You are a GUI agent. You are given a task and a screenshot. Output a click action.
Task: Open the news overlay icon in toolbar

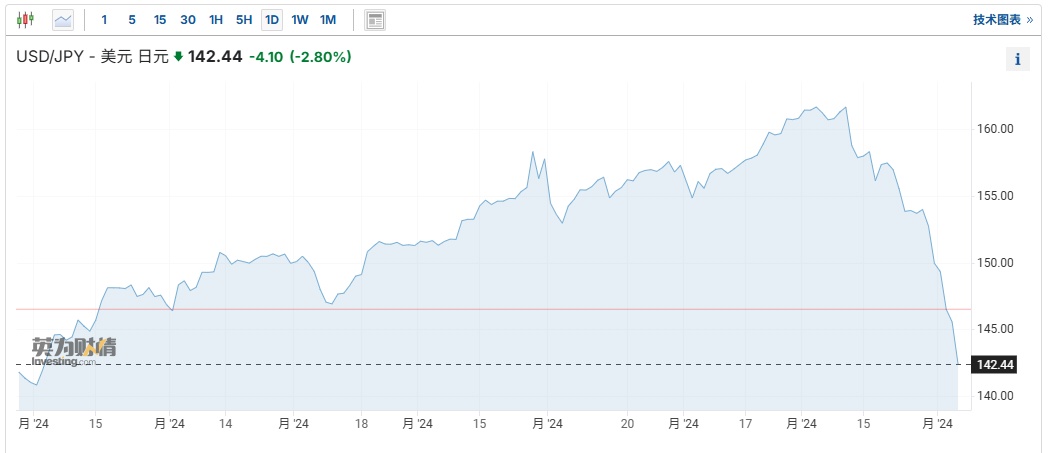pyautogui.click(x=375, y=19)
